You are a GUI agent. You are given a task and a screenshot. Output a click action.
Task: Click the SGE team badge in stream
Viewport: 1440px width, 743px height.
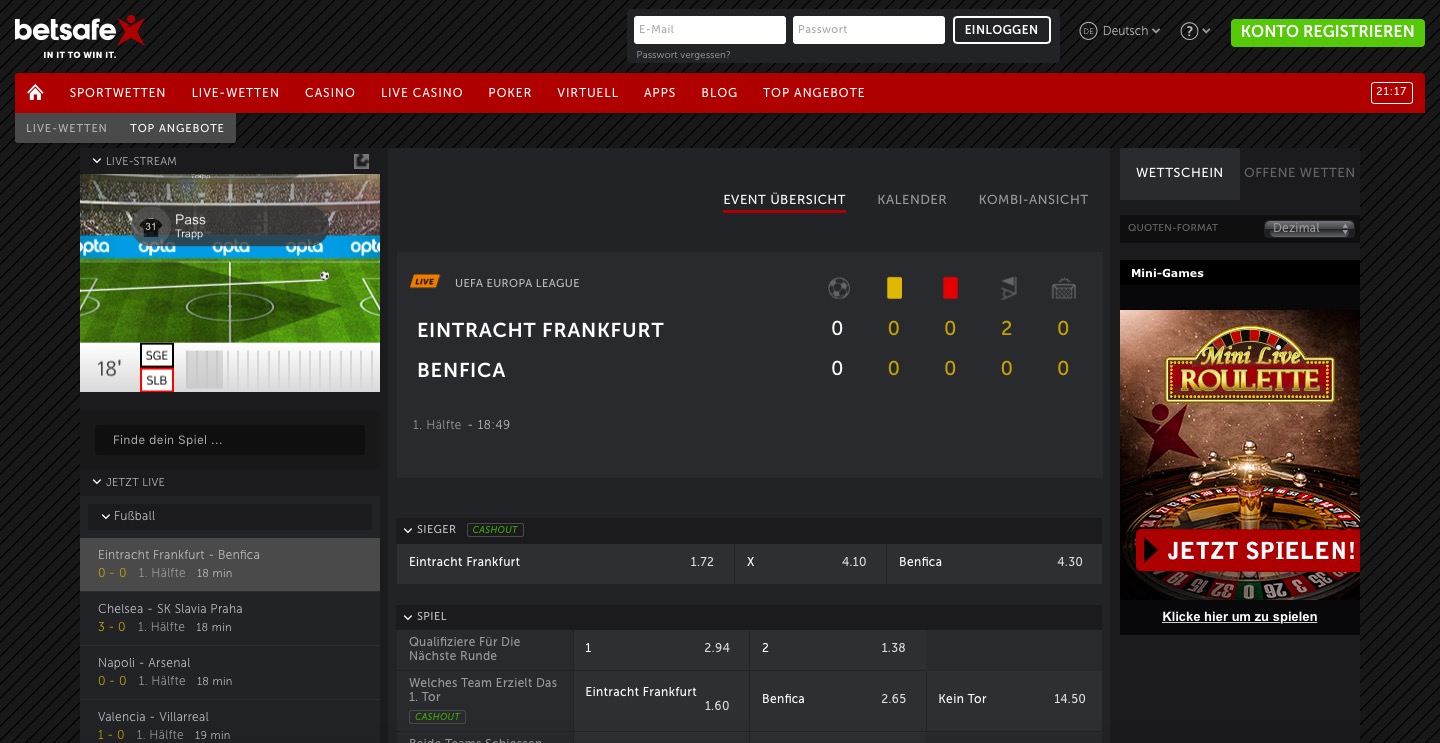157,356
